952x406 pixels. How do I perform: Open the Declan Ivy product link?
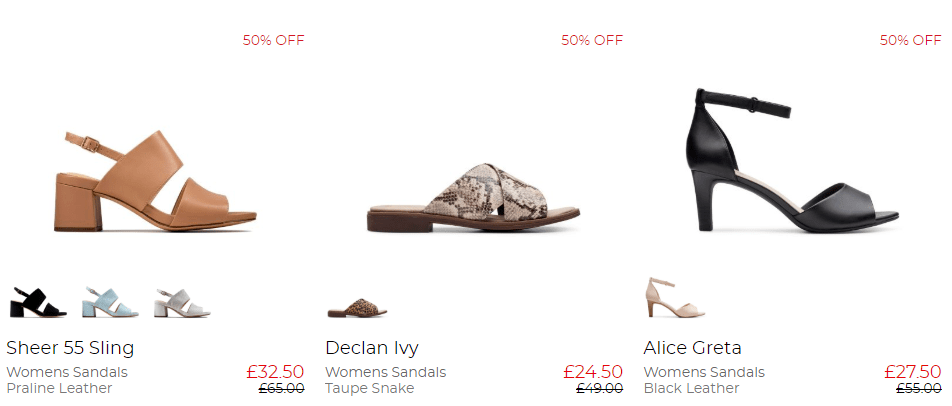[x=372, y=348]
